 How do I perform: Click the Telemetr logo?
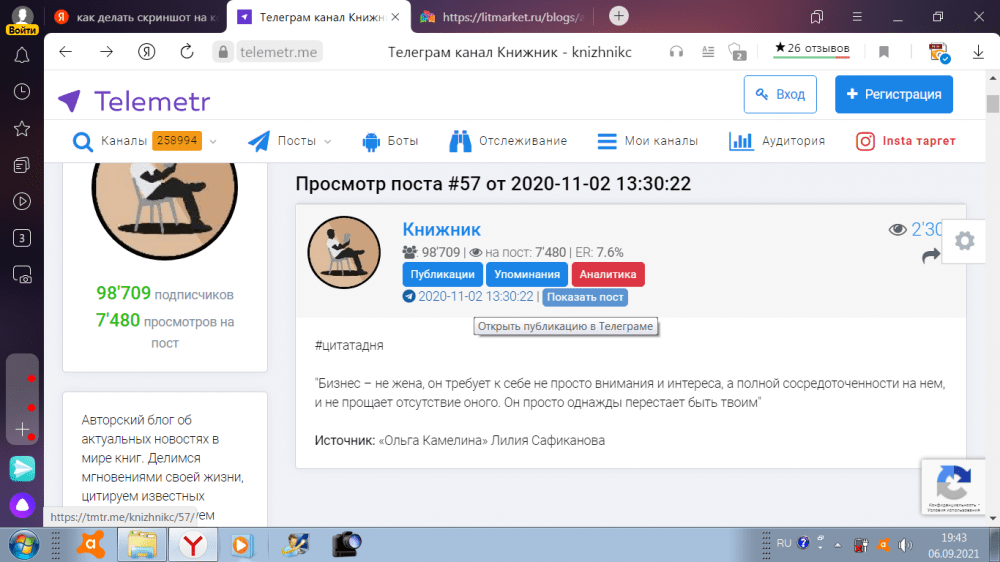pos(134,101)
